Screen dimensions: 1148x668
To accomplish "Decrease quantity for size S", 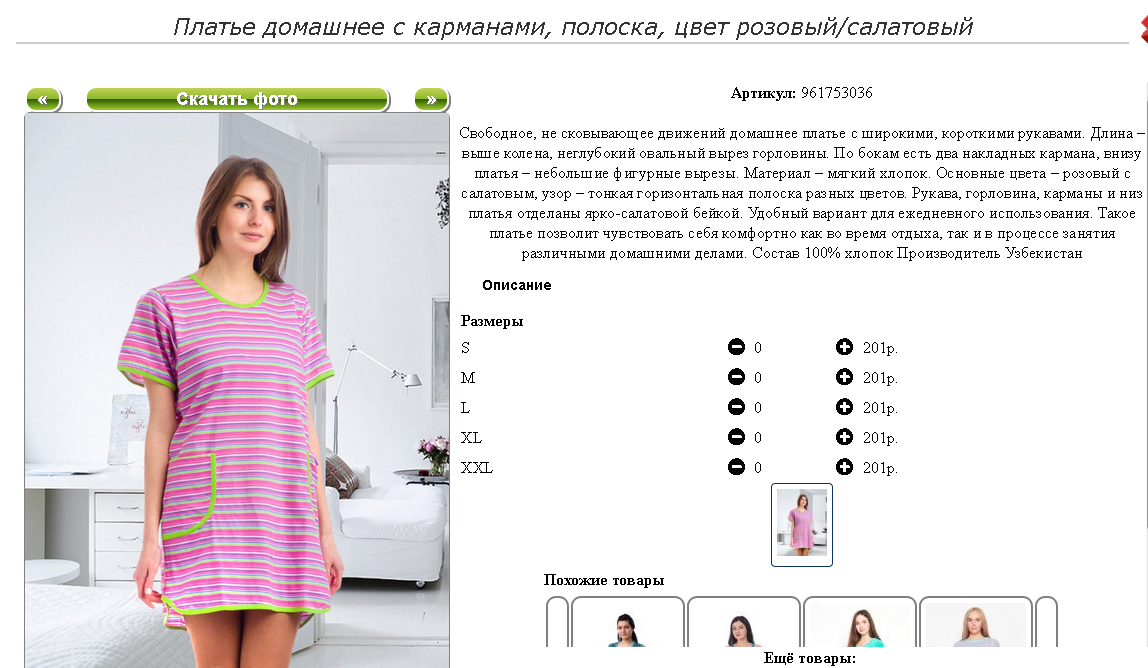I will (736, 347).
